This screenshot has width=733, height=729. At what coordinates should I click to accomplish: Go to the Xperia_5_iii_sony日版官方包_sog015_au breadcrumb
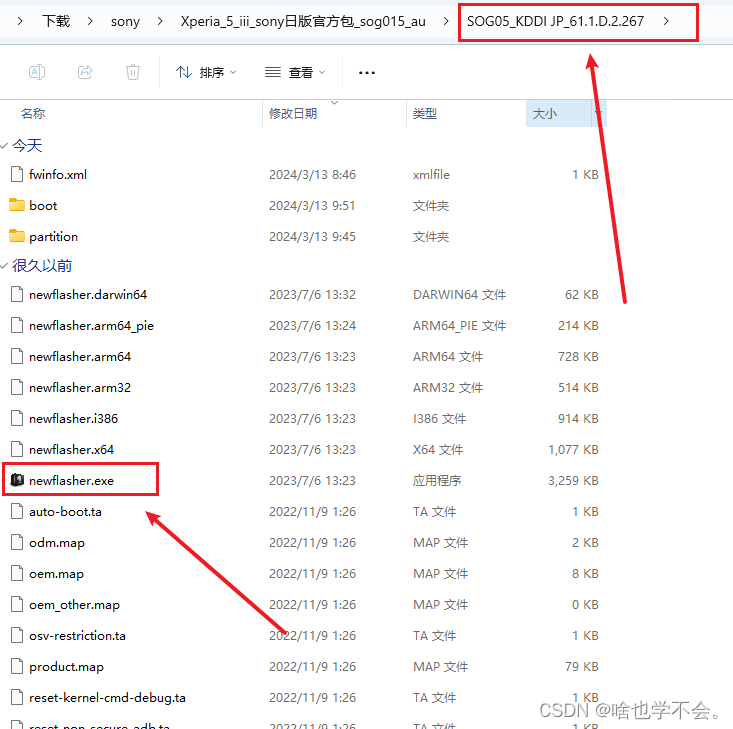[303, 21]
